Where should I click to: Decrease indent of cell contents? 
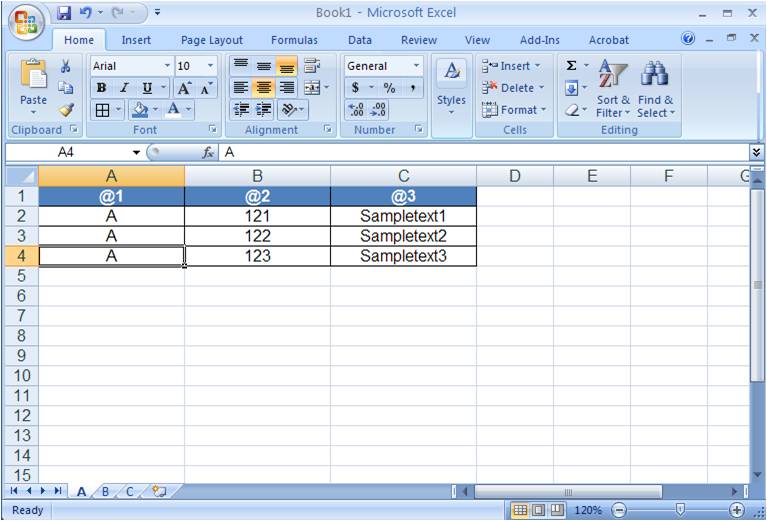click(x=241, y=110)
